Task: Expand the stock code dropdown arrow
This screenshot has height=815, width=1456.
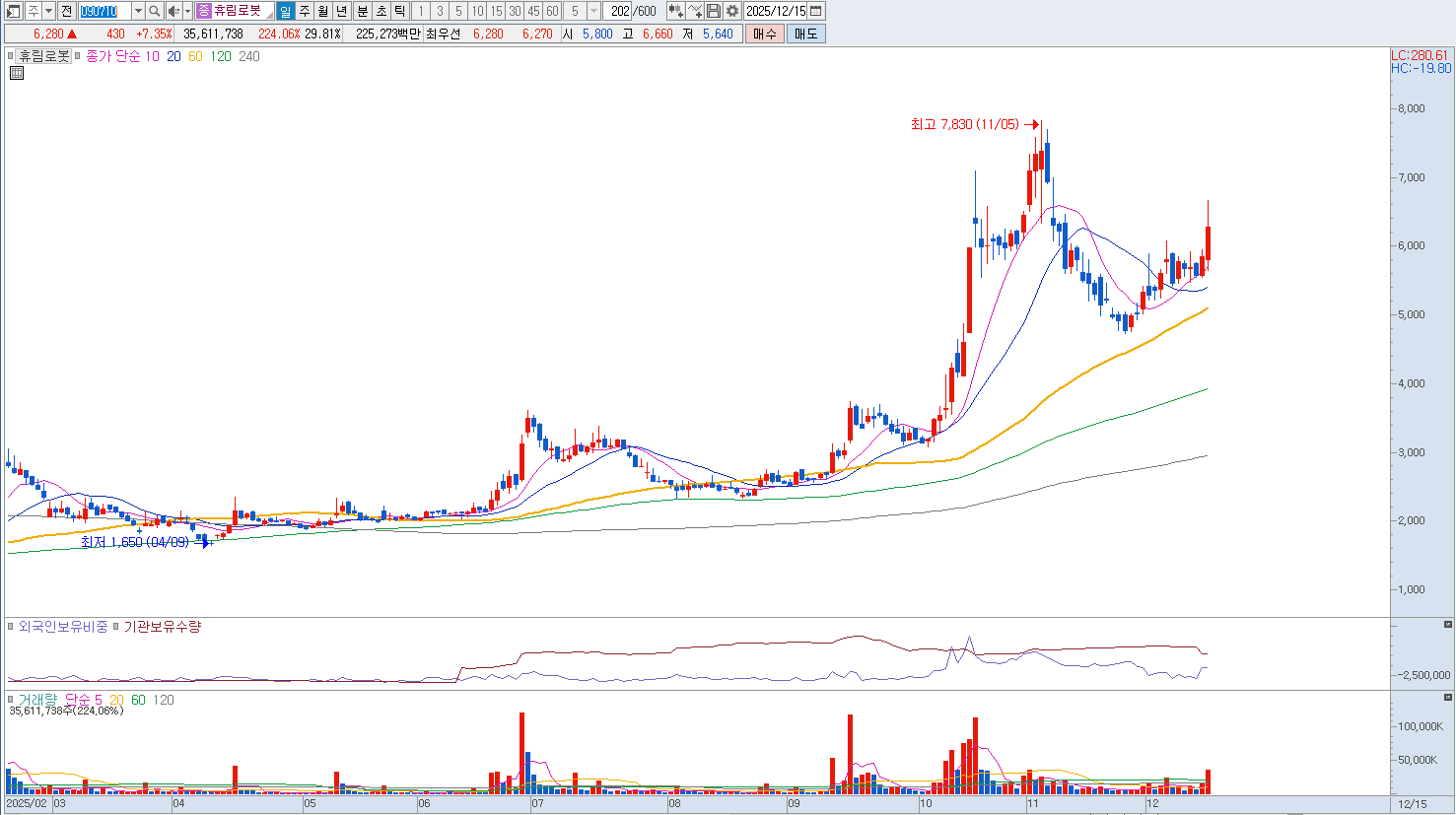Action: (137, 11)
